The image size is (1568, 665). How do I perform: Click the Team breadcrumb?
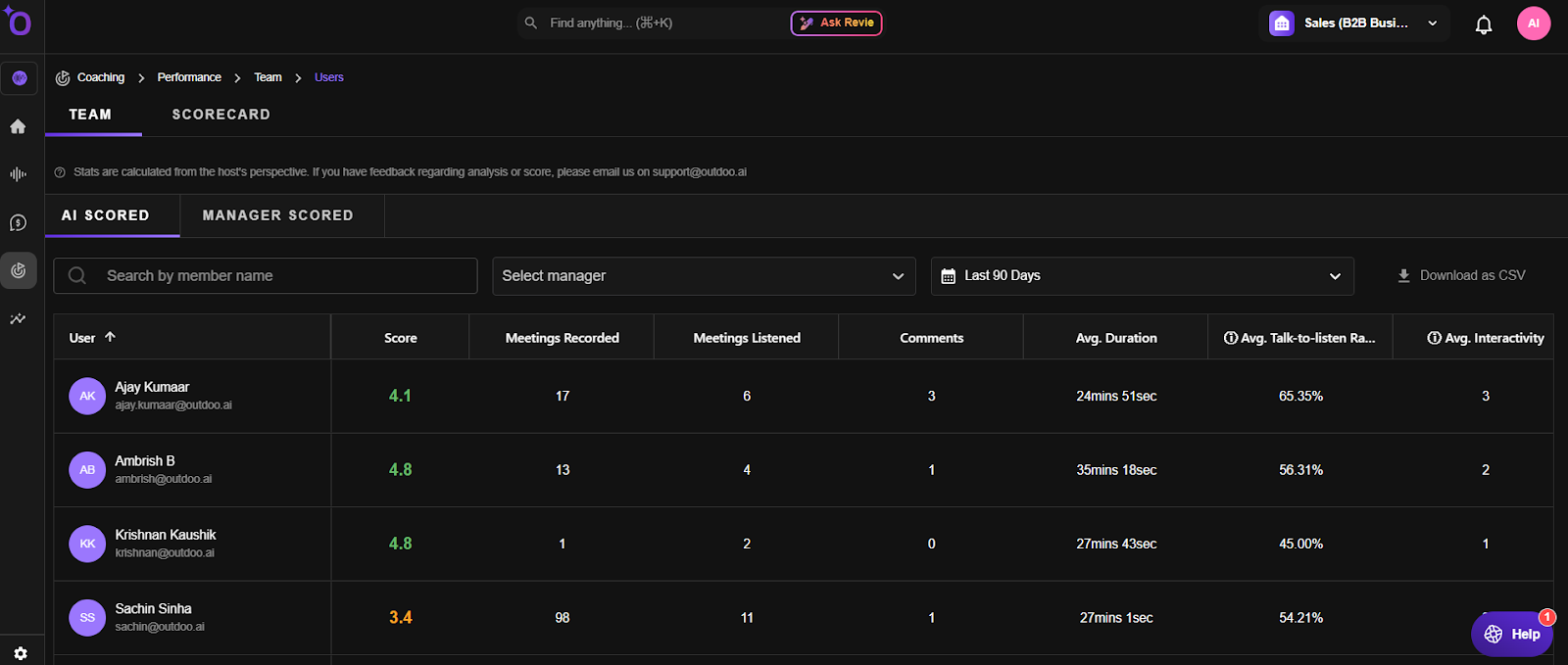click(268, 77)
